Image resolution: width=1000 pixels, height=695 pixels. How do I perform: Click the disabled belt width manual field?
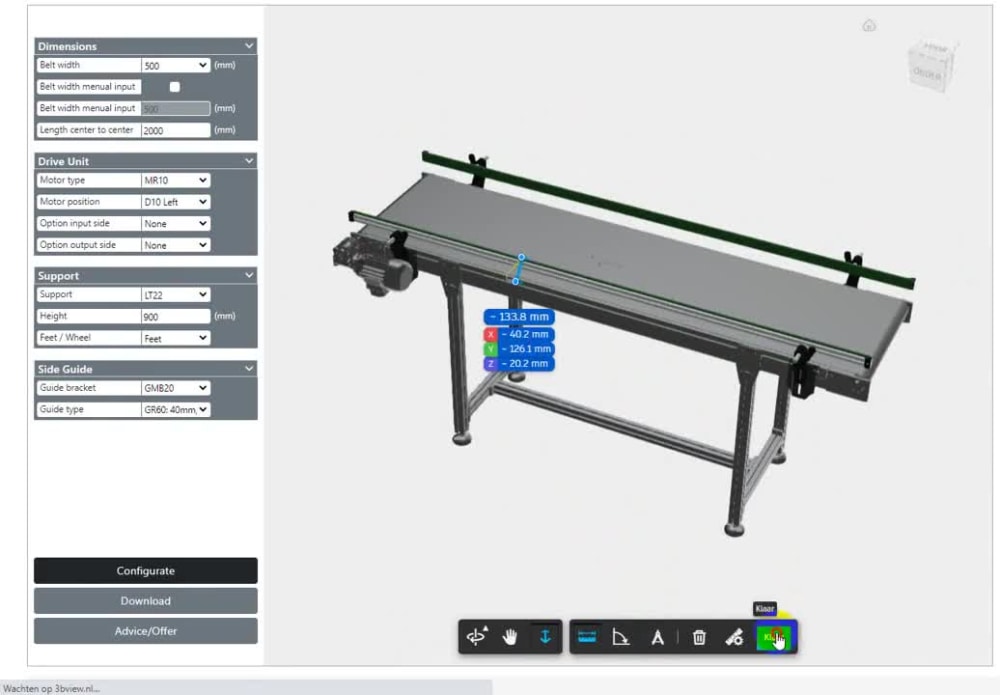pos(175,108)
